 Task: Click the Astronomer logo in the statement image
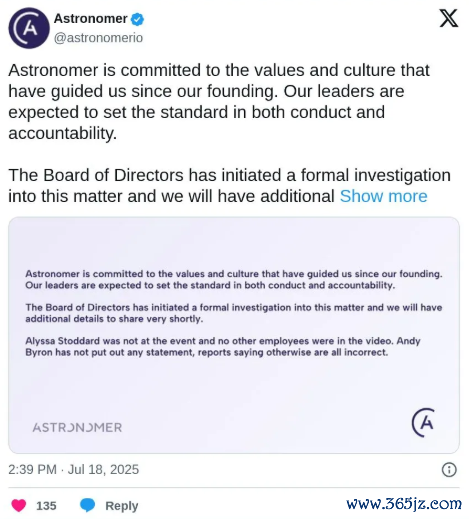tap(423, 422)
